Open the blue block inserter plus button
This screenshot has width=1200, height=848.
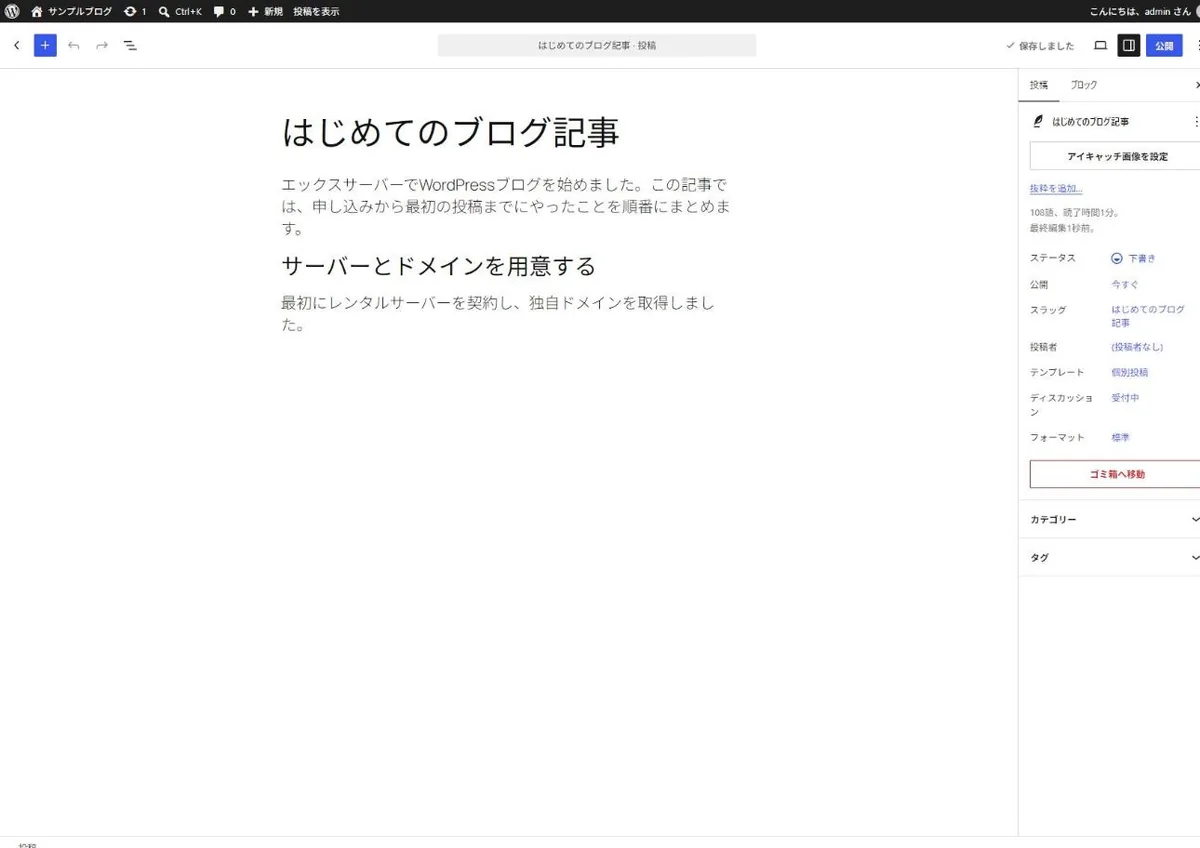coord(45,45)
